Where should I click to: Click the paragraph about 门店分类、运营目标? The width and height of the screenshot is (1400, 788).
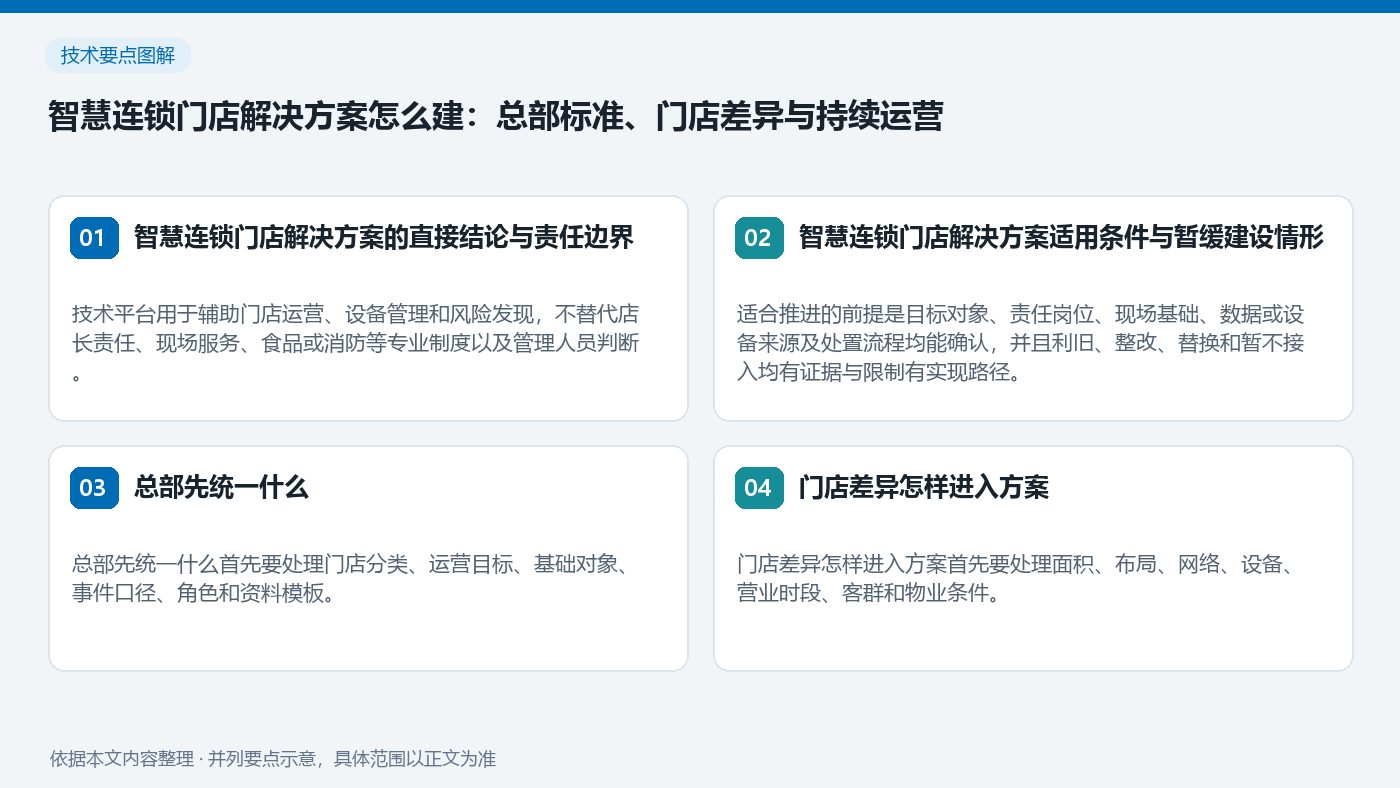click(x=350, y=579)
